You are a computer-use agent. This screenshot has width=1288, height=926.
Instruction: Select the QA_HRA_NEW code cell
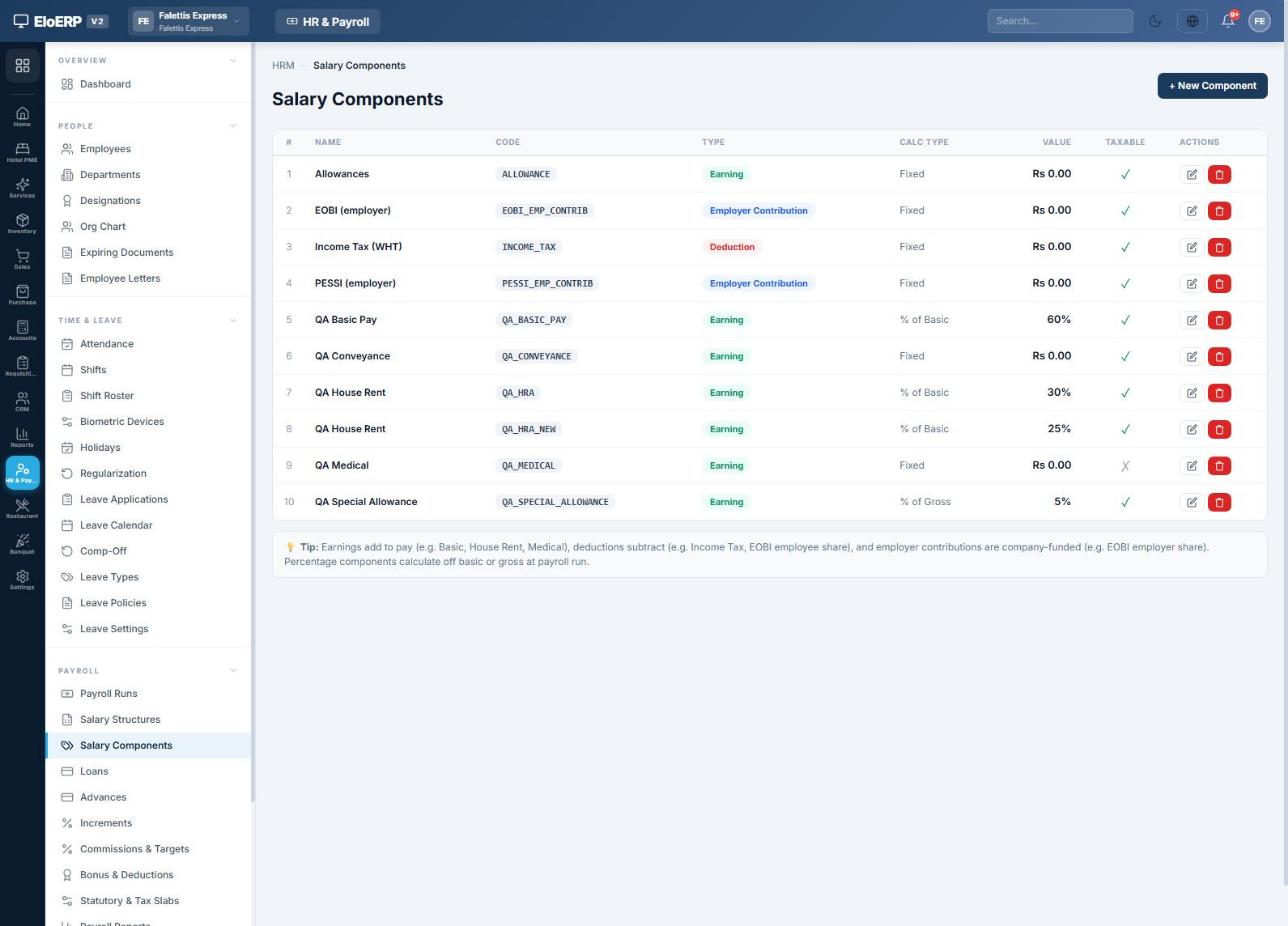coord(528,429)
